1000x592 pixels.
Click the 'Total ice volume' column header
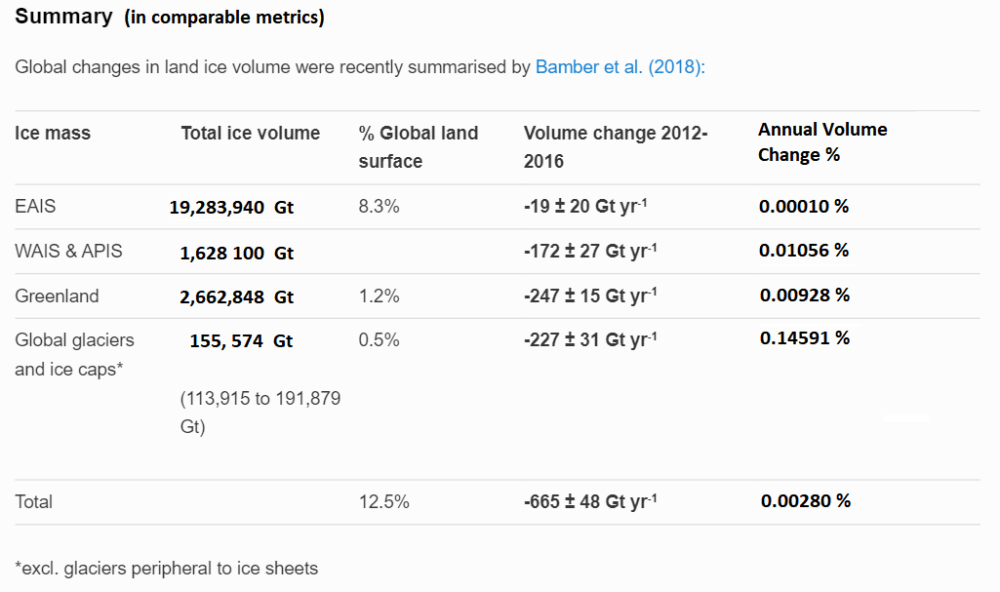point(250,133)
